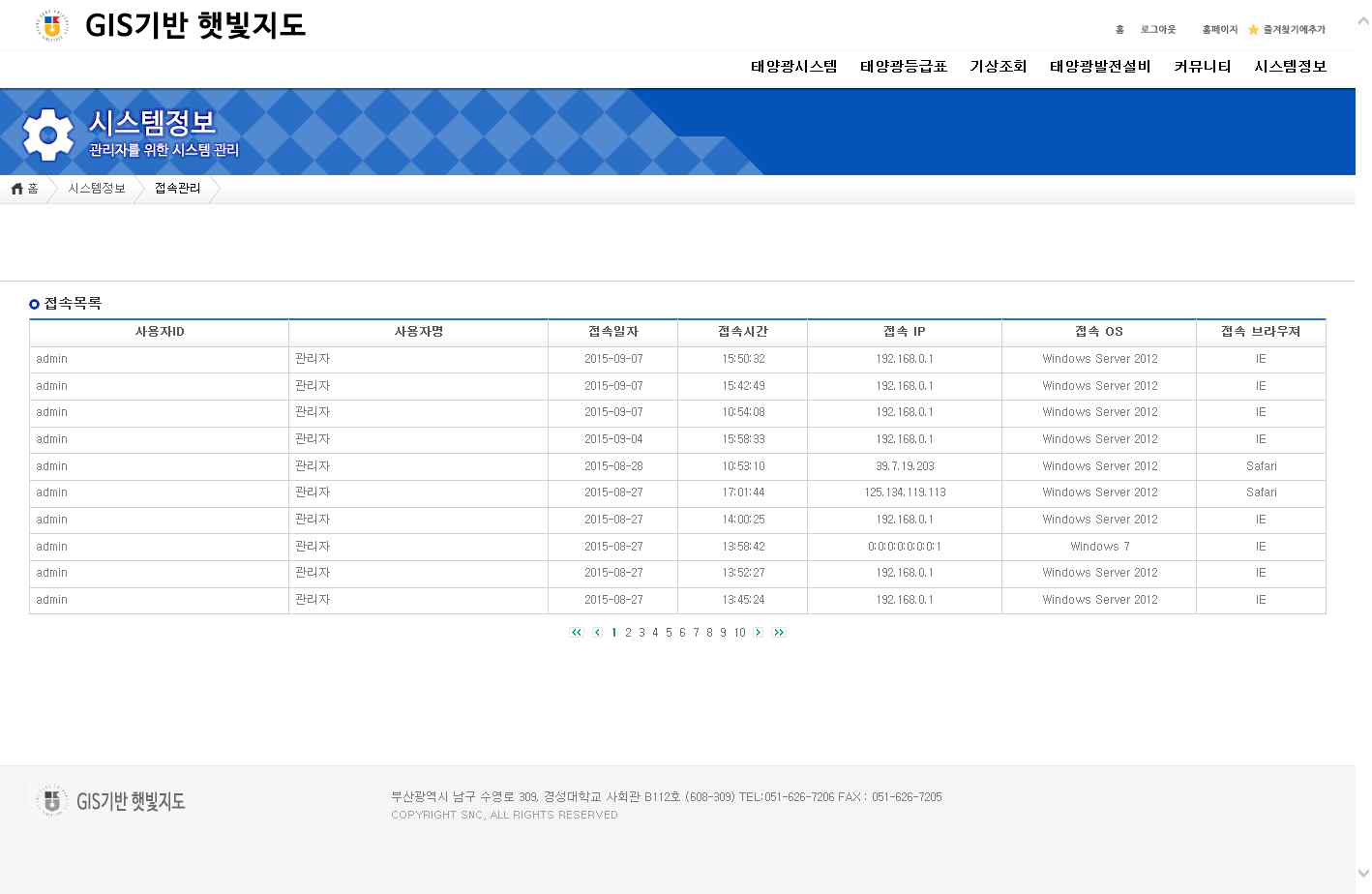Click the Windows 7 OS cell
The image size is (1372, 894).
[1100, 547]
